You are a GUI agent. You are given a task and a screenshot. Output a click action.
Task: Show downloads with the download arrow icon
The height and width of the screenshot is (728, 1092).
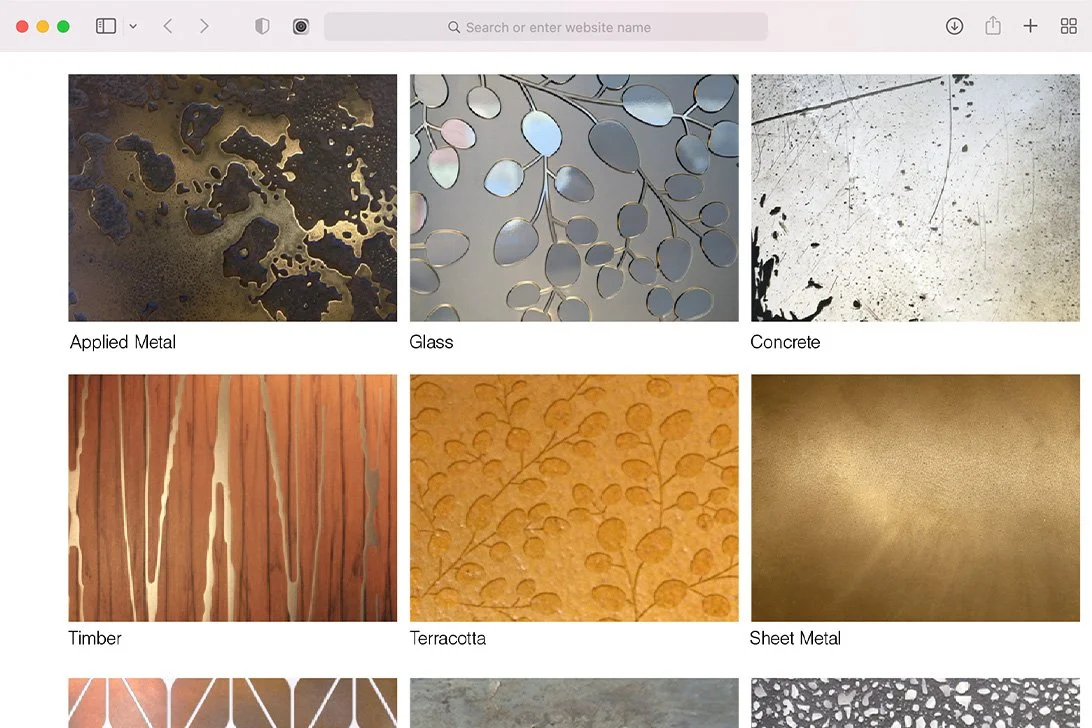954,26
